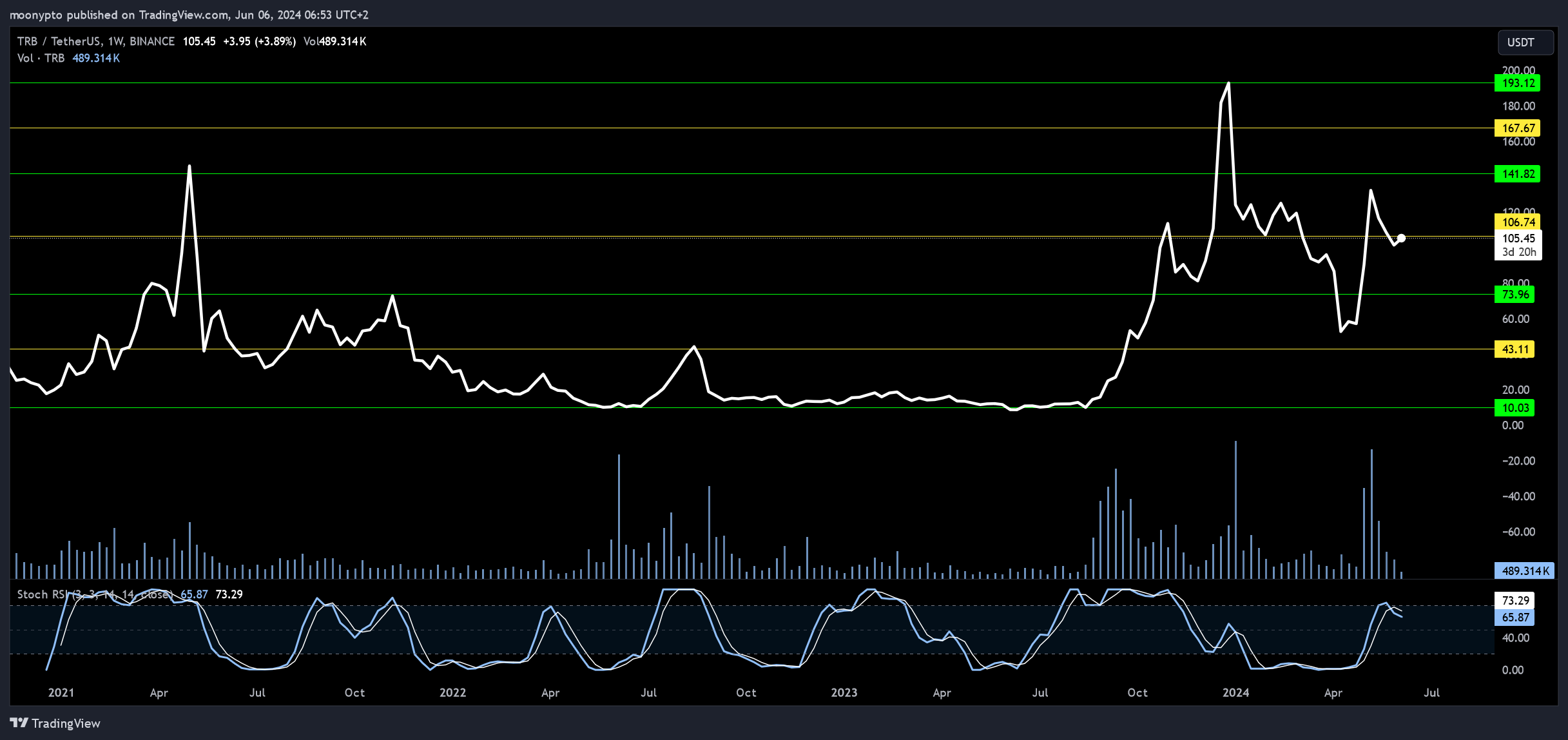The height and width of the screenshot is (740, 1568).
Task: Click the 167.67 yellow price label
Action: click(1517, 128)
